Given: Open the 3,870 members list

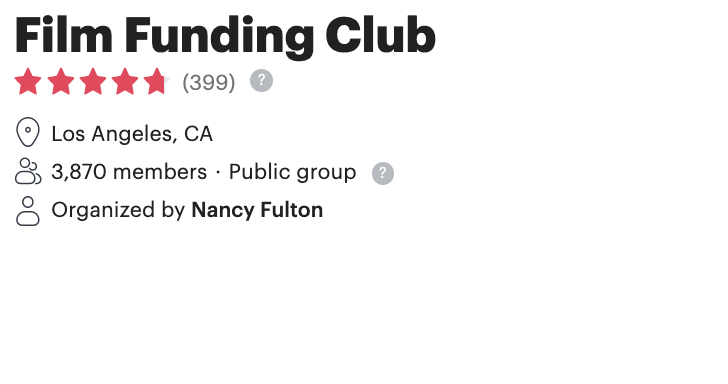Looking at the screenshot, I should [129, 172].
